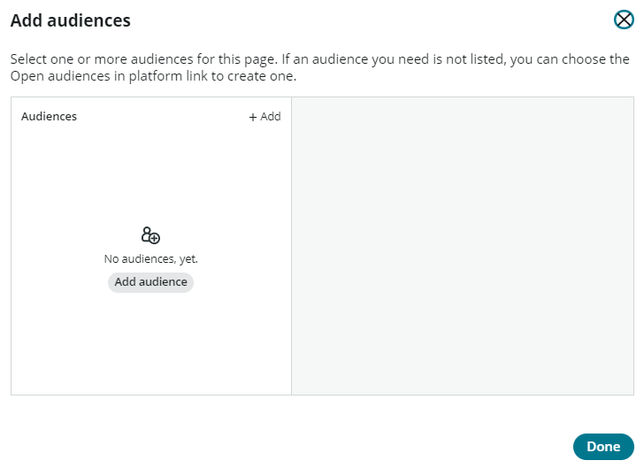Close the Add audiences dialog

point(623,20)
